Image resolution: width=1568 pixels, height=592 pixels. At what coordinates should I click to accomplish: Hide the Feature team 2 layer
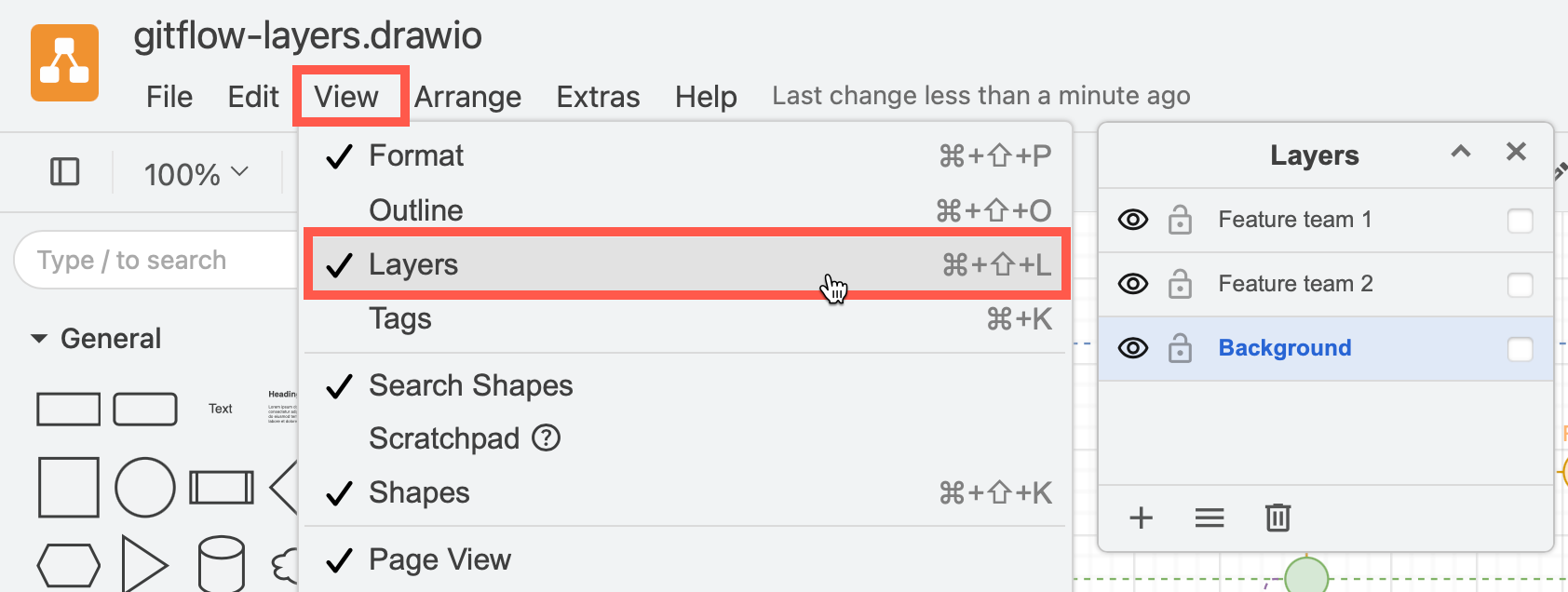pyautogui.click(x=1134, y=284)
